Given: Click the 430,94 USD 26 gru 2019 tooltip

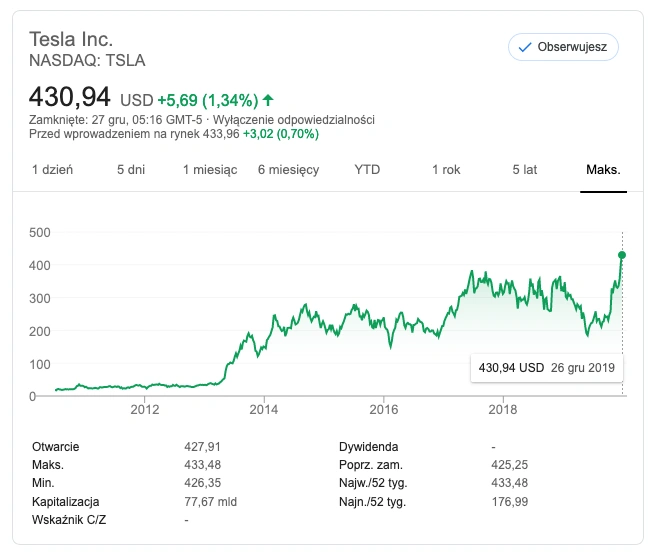Looking at the screenshot, I should (x=547, y=368).
